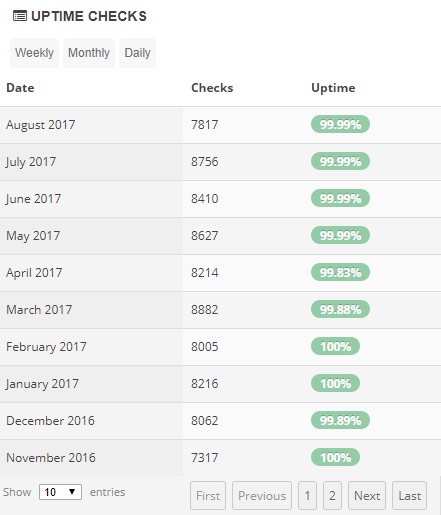Go to the First page
Image resolution: width=441 pixels, height=515 pixels.
tap(208, 496)
